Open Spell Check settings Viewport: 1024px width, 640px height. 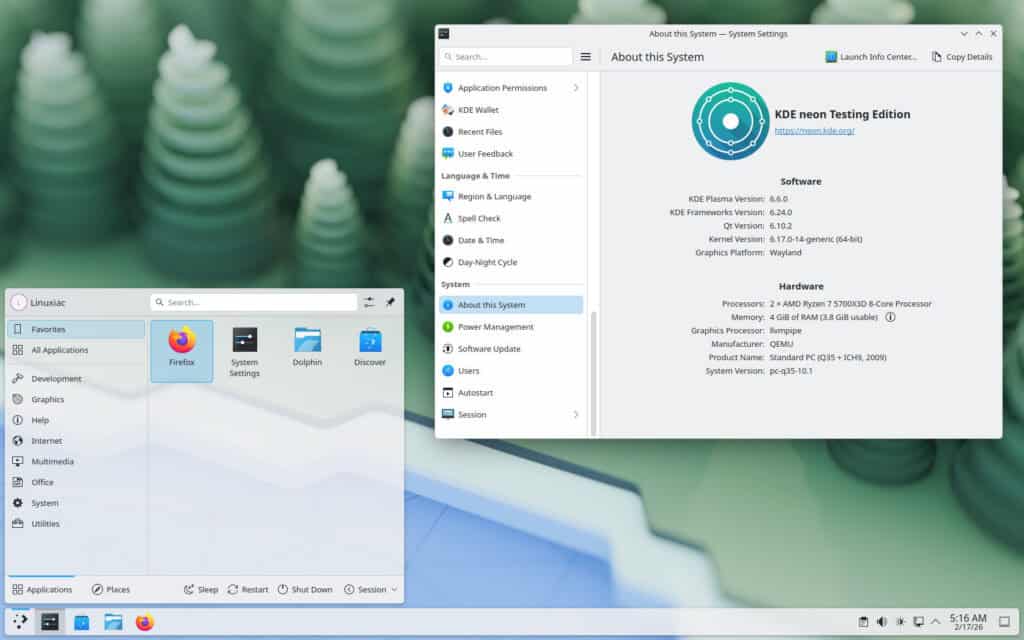pos(477,218)
